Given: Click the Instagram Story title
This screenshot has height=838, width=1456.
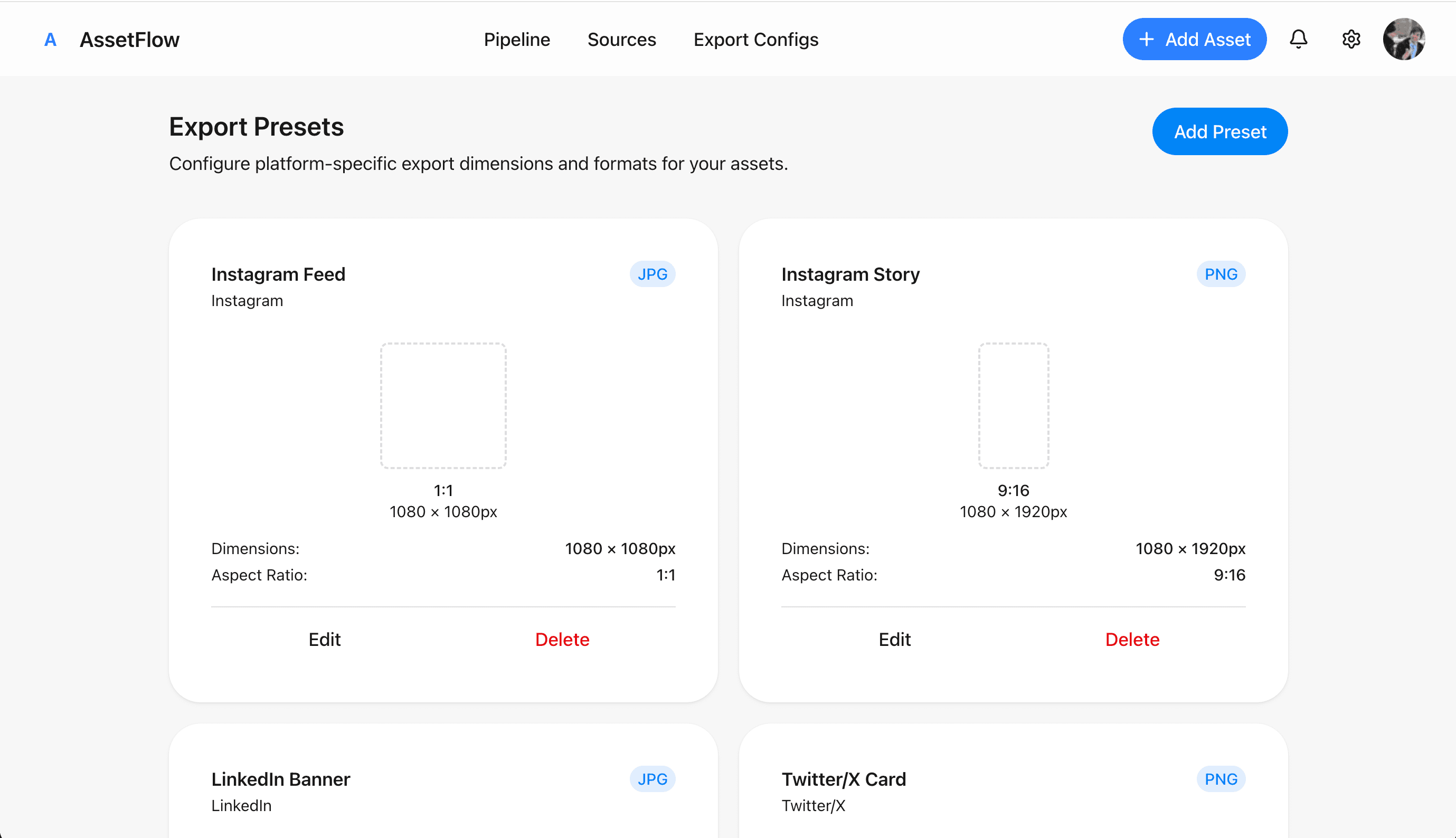Looking at the screenshot, I should click(850, 274).
